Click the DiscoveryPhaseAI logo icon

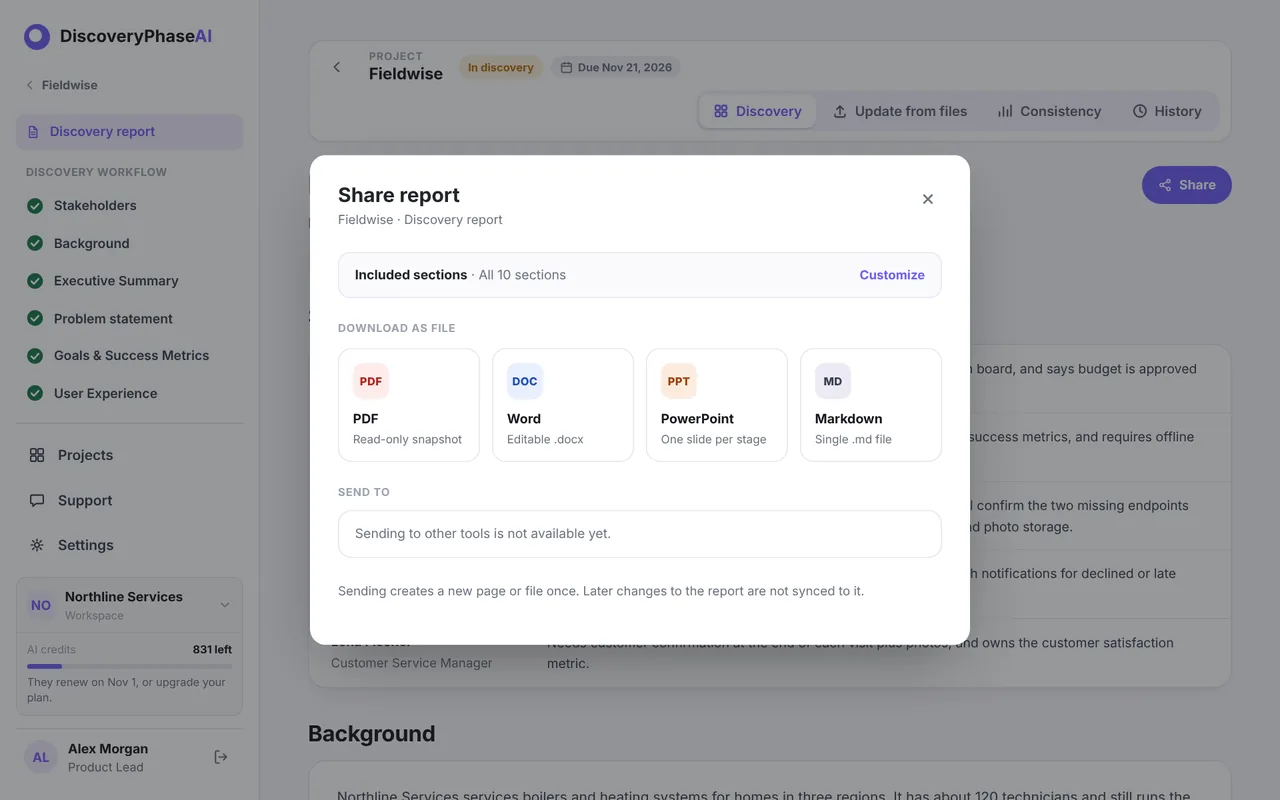pyautogui.click(x=37, y=37)
